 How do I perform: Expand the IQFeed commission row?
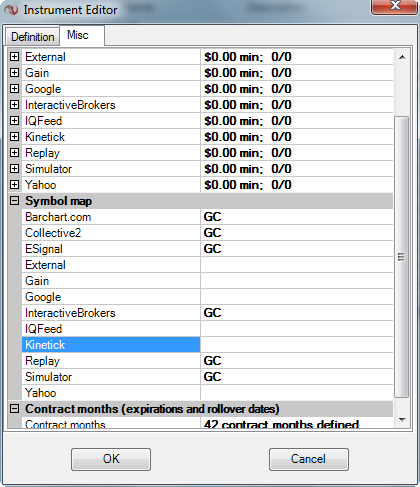tap(14, 121)
